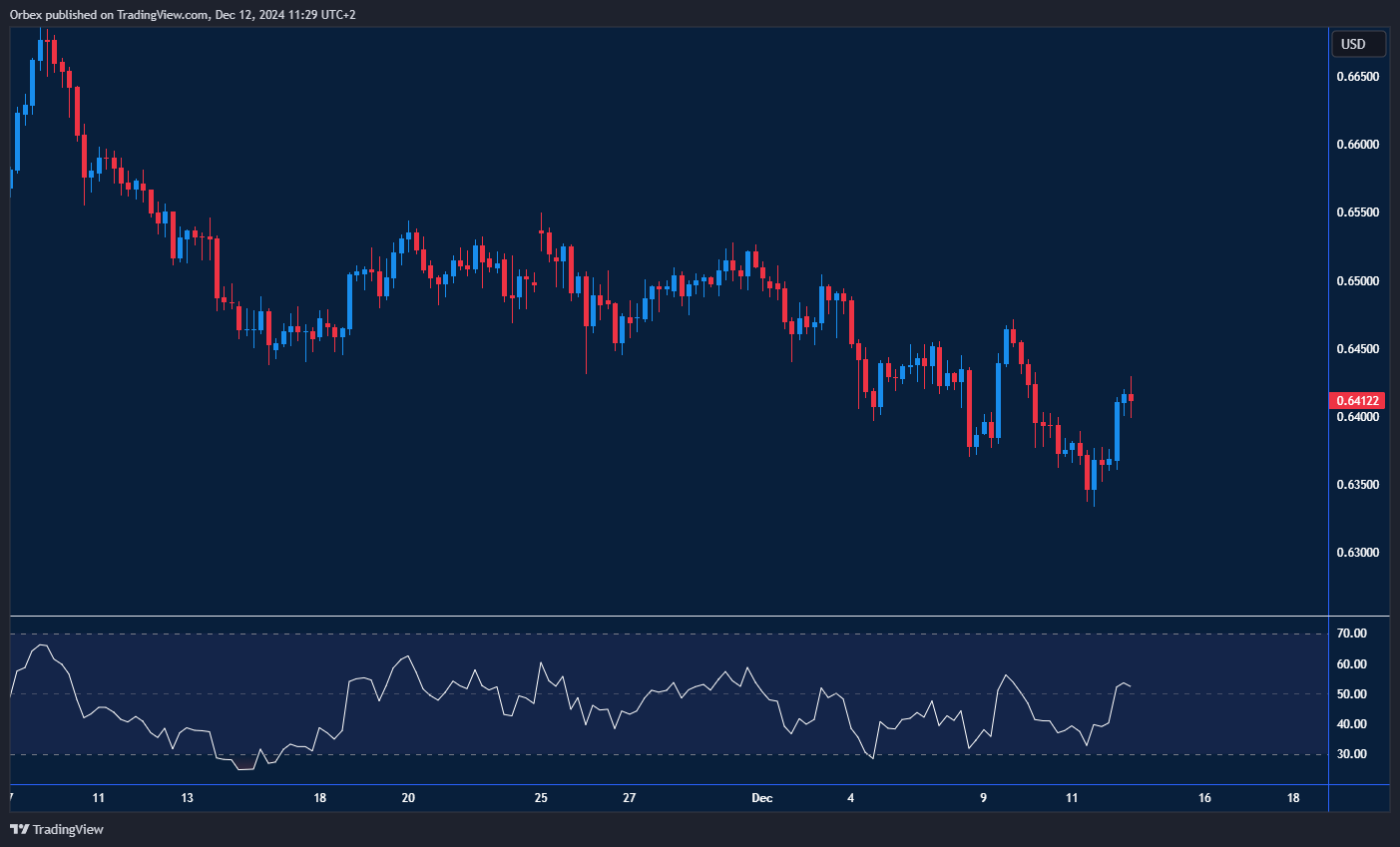Click the 0.65500 price scale label
Viewport: 1400px width, 847px height.
pos(1357,212)
